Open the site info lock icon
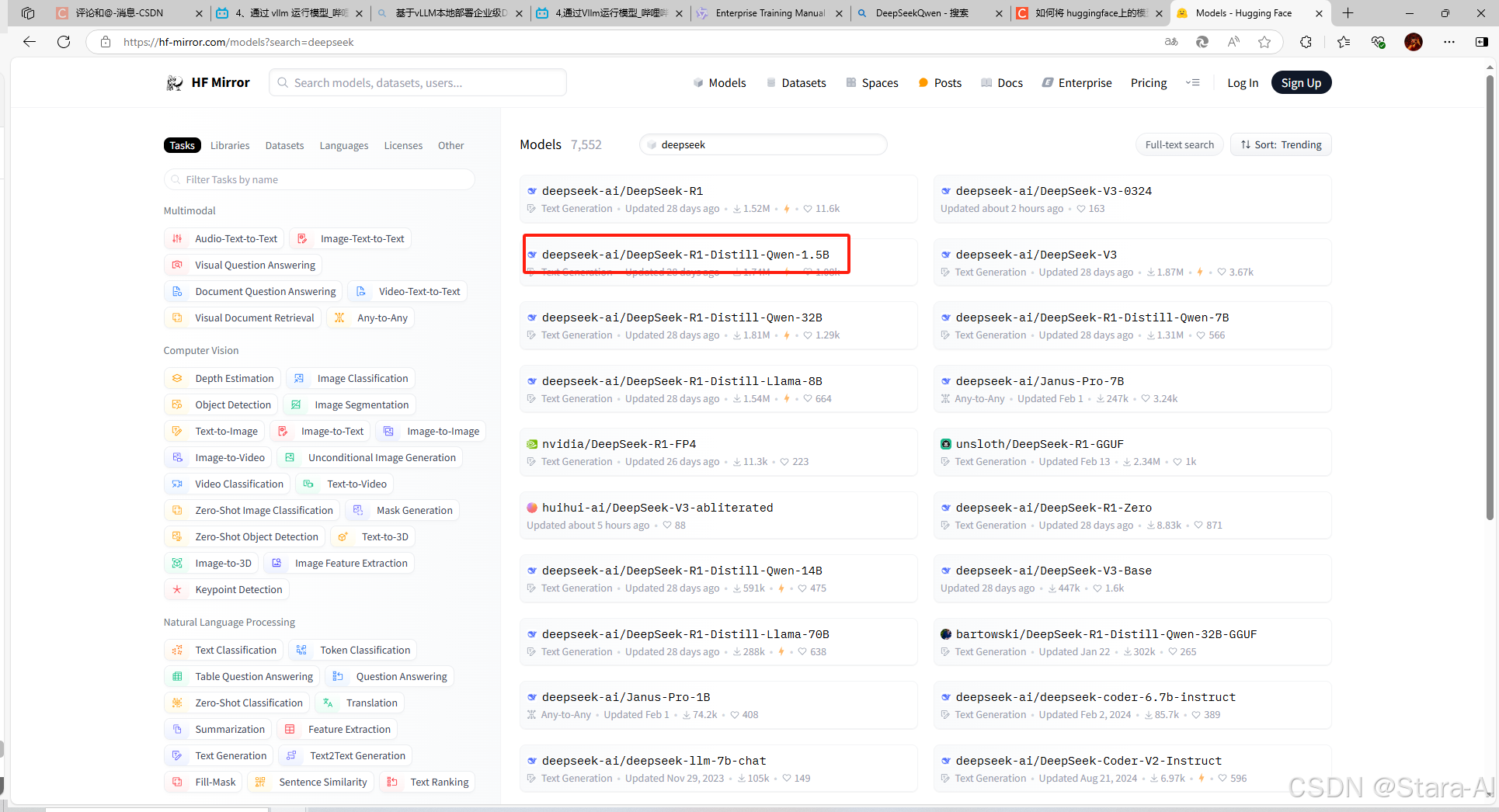The width and height of the screenshot is (1499, 812). click(105, 42)
